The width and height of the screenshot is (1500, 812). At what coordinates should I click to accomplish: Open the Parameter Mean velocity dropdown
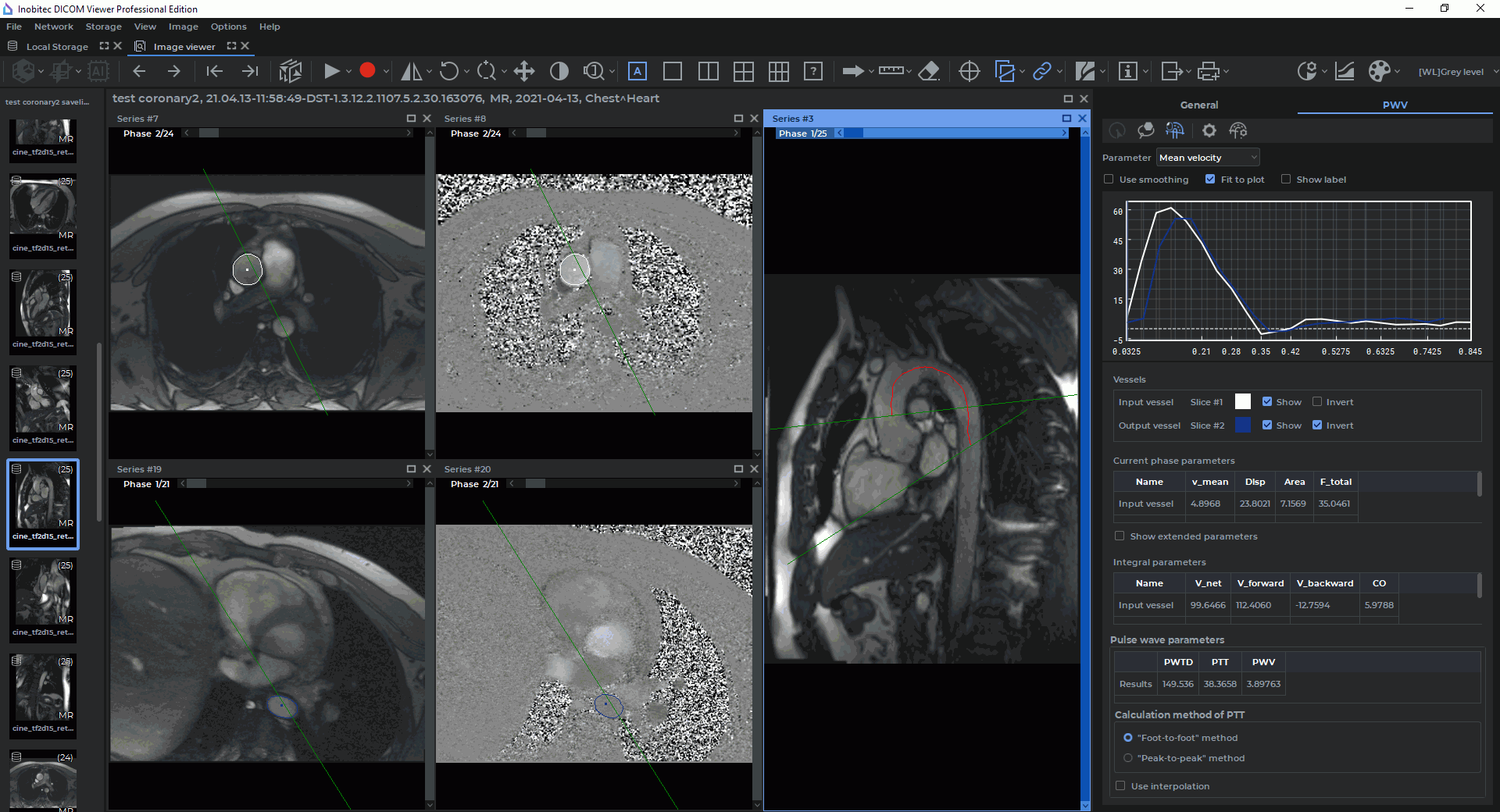point(1208,157)
